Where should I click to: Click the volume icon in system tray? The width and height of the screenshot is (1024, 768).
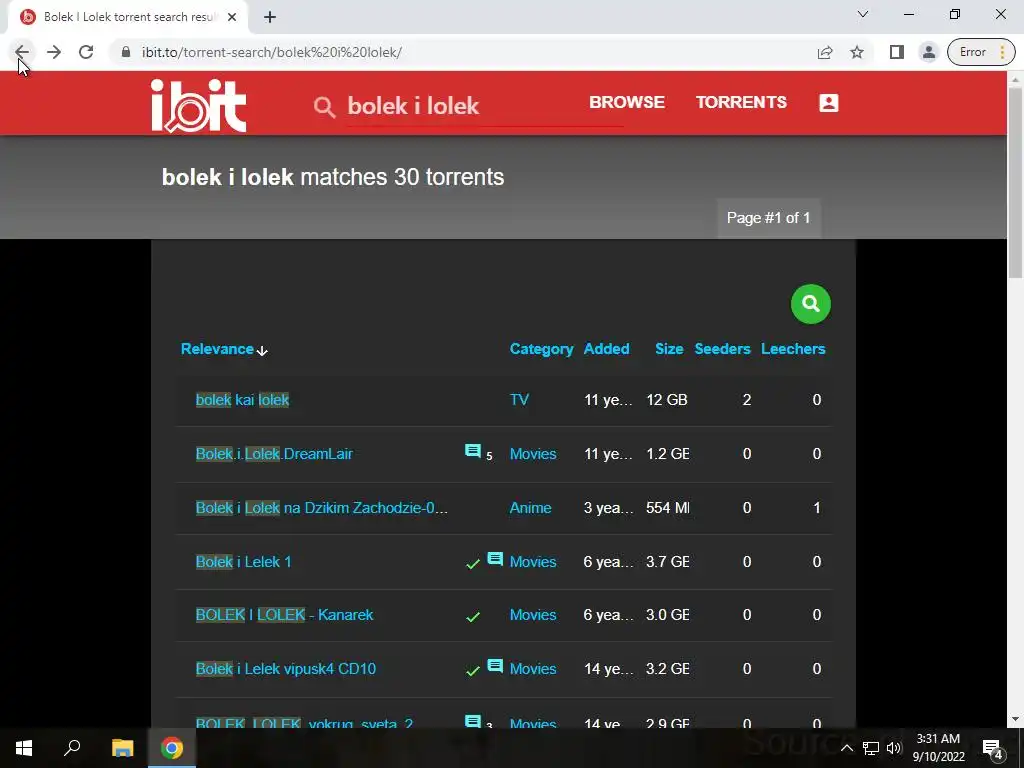pyautogui.click(x=894, y=748)
